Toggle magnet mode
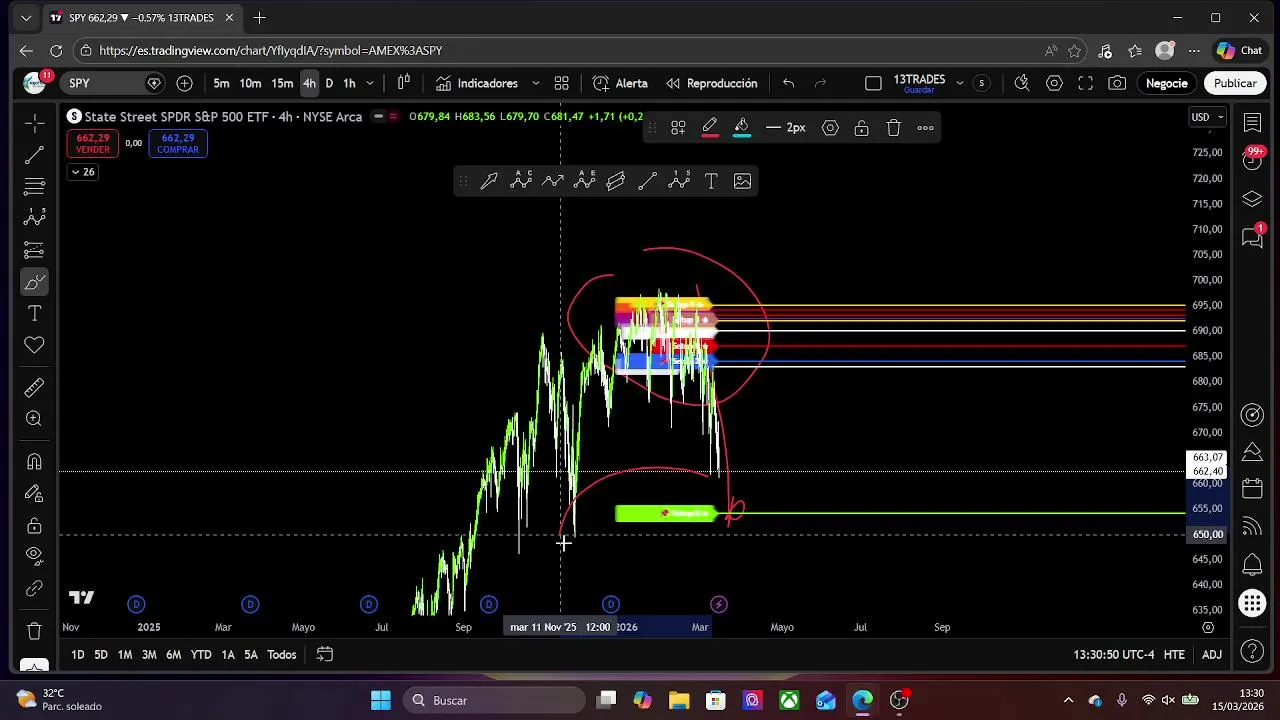The width and height of the screenshot is (1280, 720). tap(34, 461)
